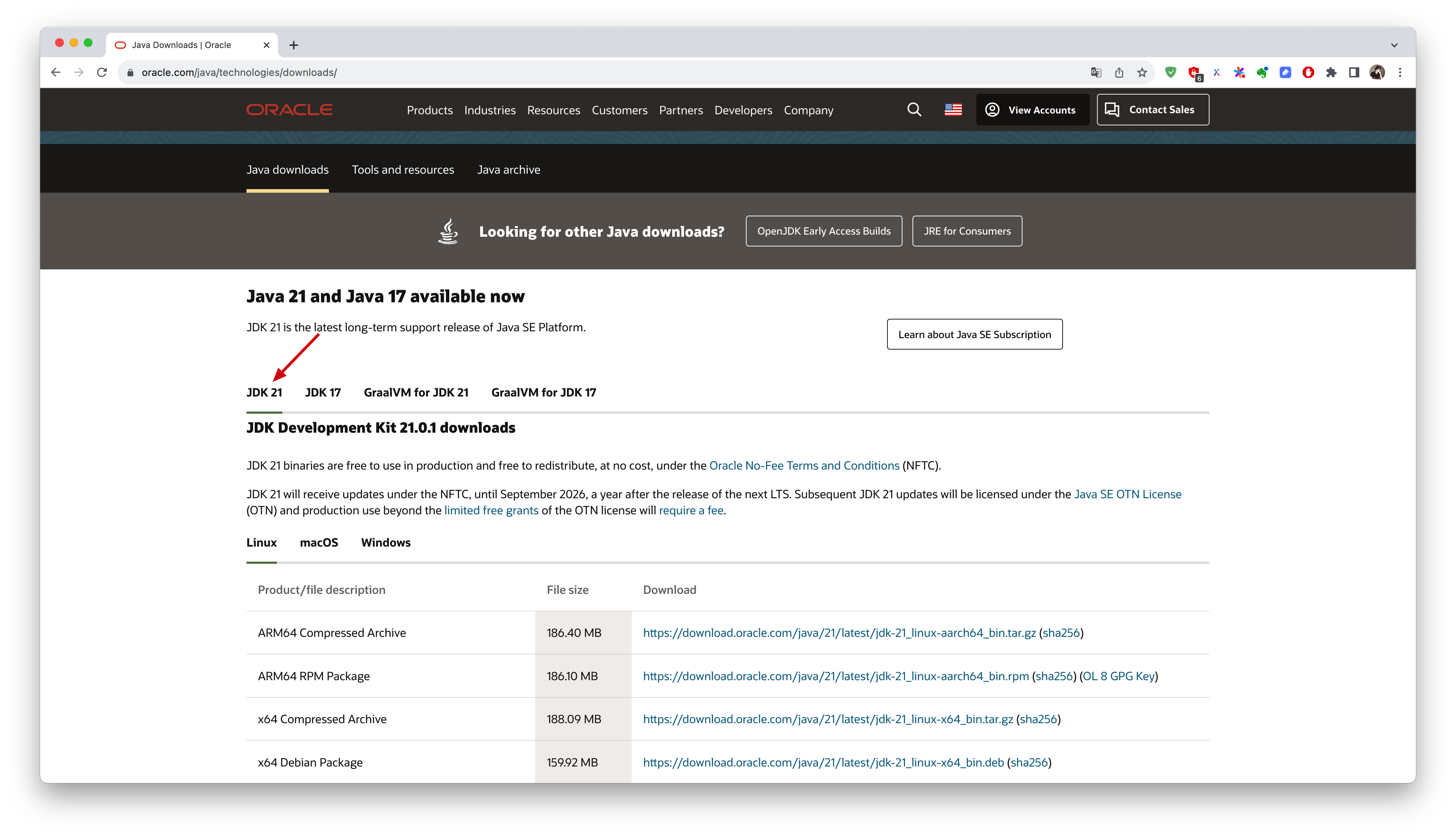The height and width of the screenshot is (836, 1456).
Task: Open sha256 for ARM64 Compressed Archive
Action: click(x=1061, y=633)
